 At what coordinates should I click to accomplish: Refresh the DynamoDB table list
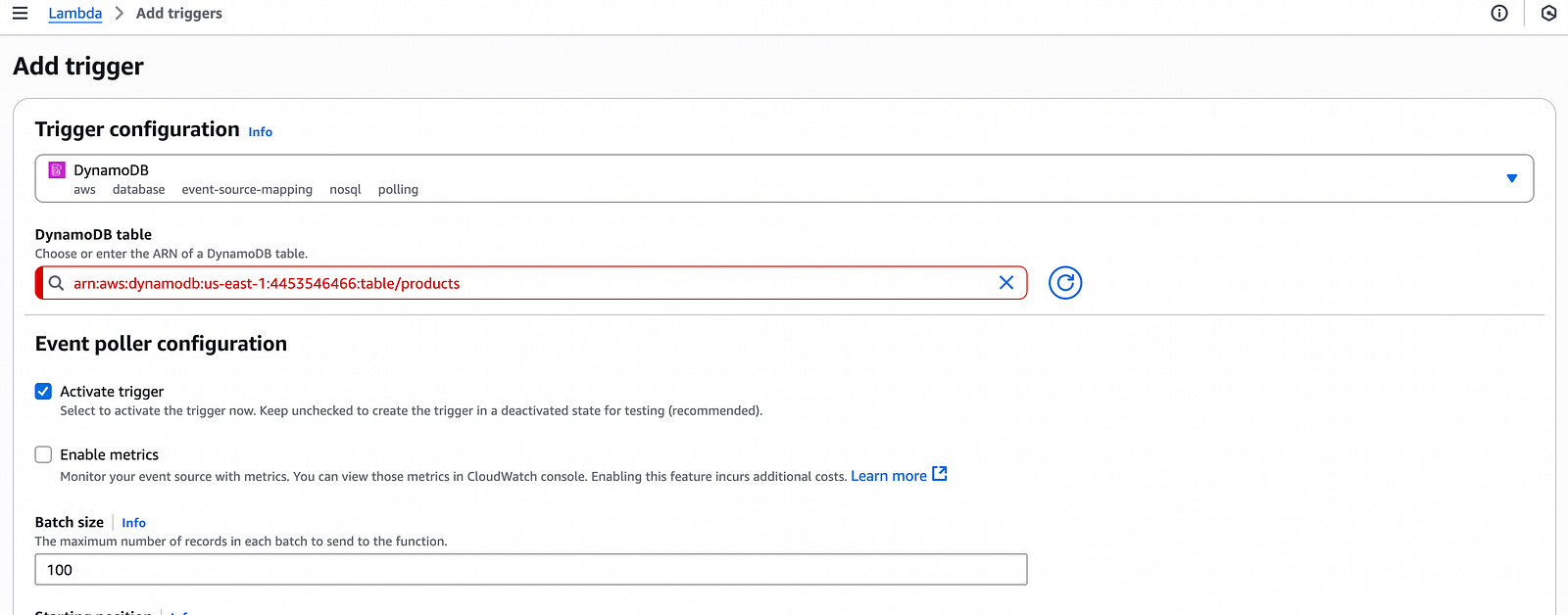(1065, 283)
